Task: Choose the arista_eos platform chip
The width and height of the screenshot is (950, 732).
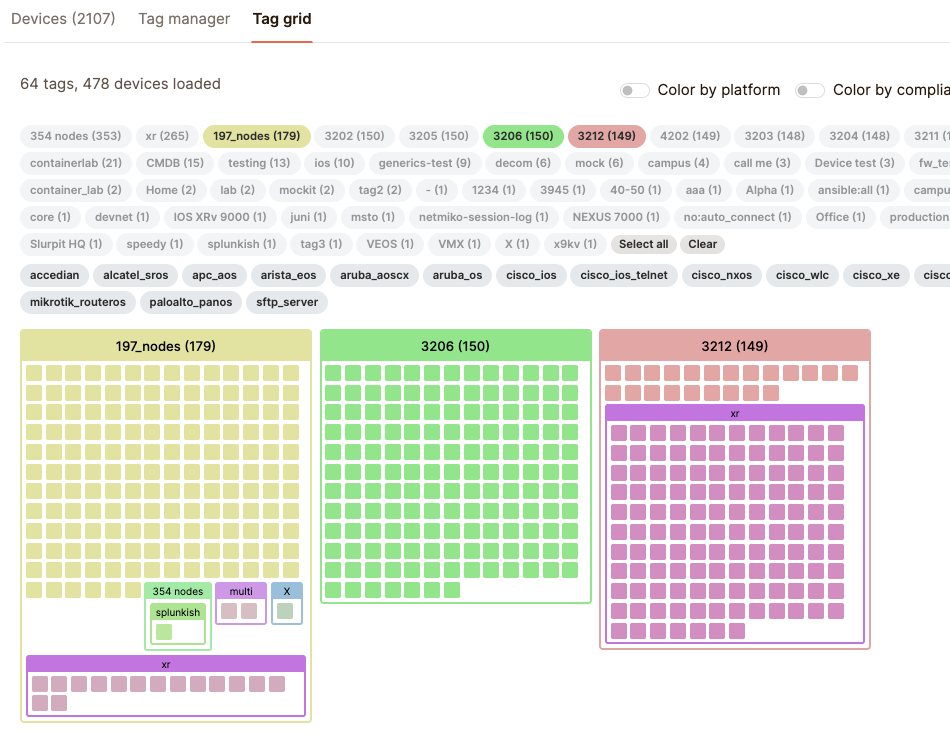Action: pyautogui.click(x=288, y=275)
